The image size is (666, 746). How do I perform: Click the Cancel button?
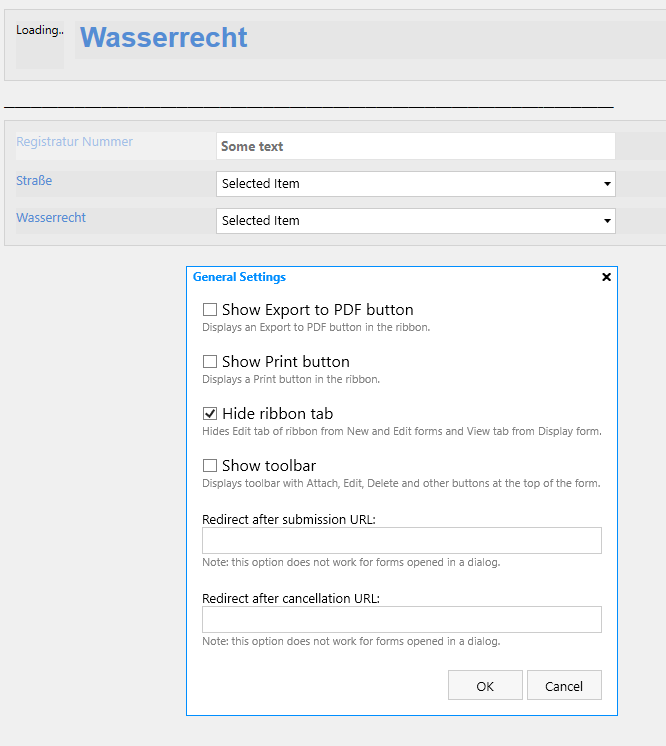(564, 685)
